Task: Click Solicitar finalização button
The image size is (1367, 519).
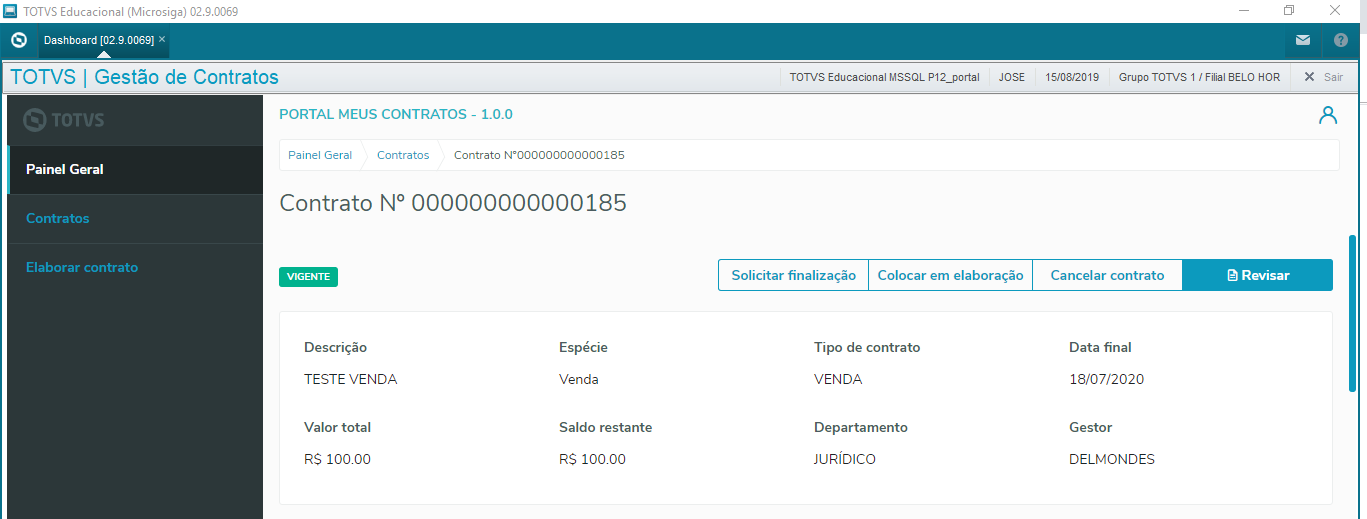Action: (793, 275)
